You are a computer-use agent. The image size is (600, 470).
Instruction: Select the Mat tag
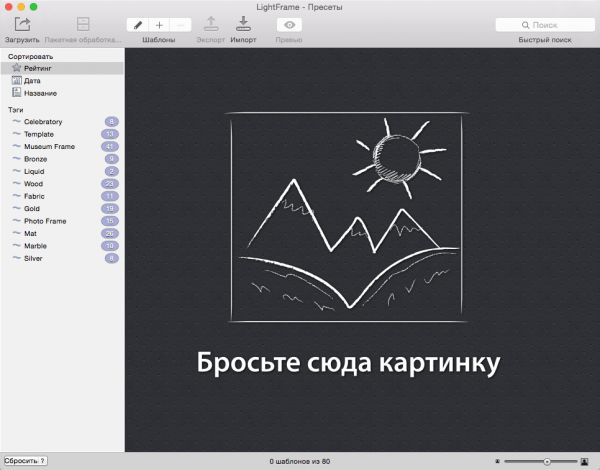pos(62,233)
